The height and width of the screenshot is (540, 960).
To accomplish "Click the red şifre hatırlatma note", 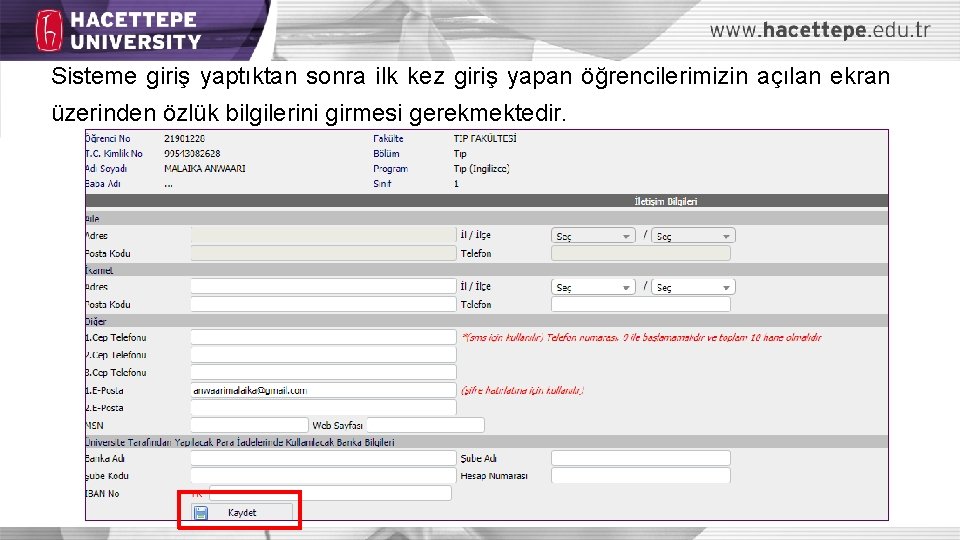I will point(522,391).
